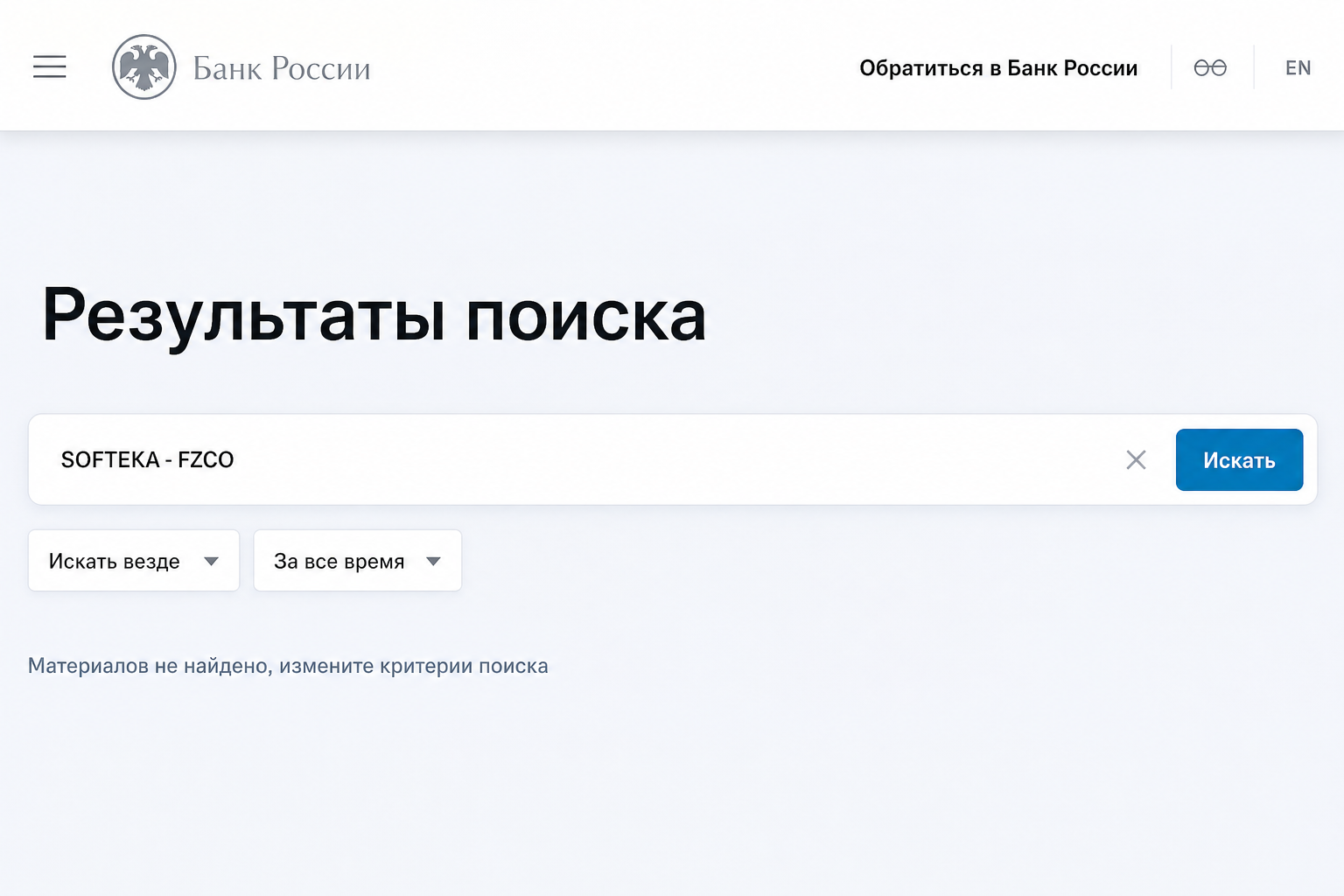
Task: Open the hamburger navigation menu
Action: click(50, 66)
